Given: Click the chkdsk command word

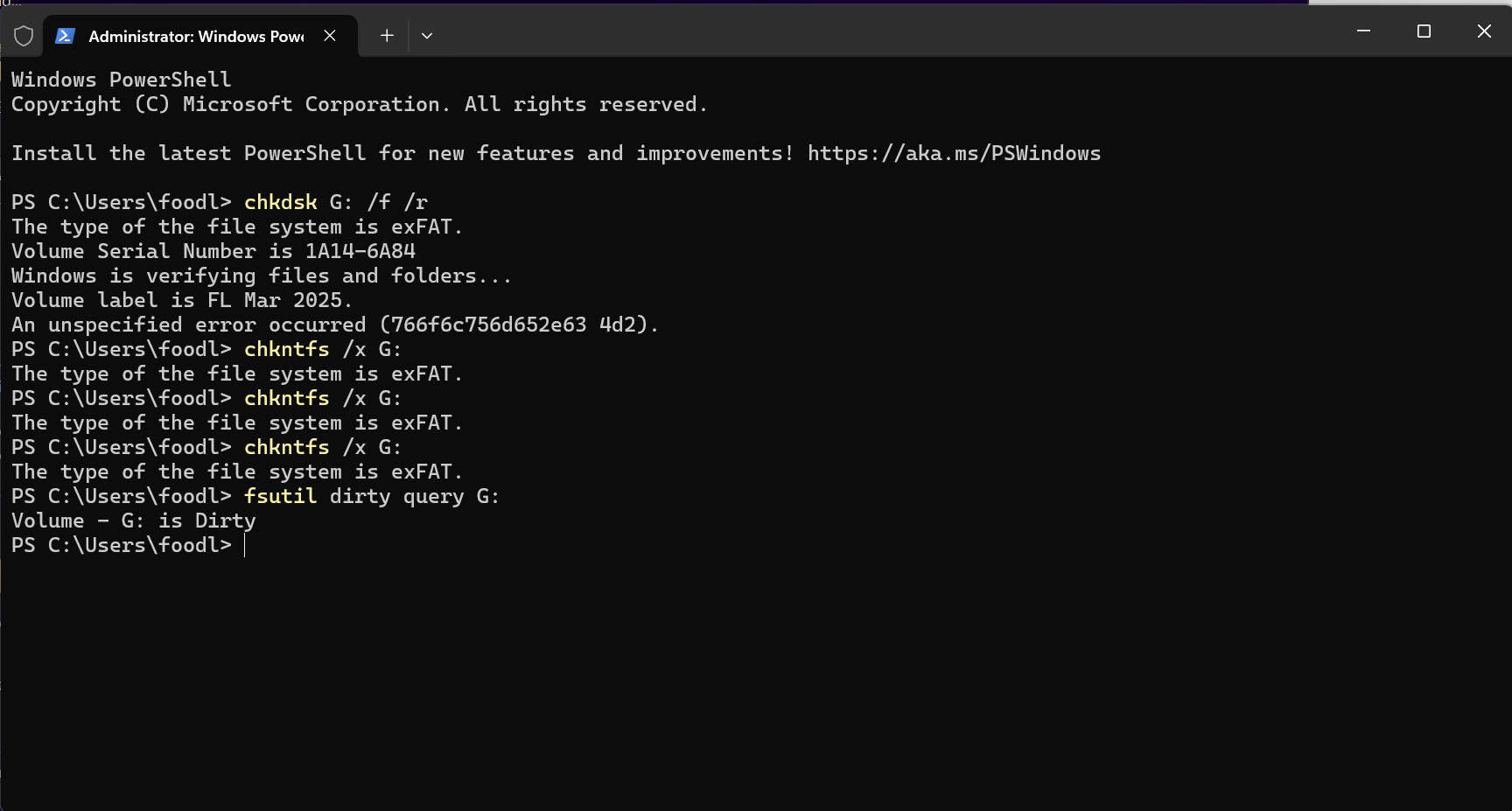Looking at the screenshot, I should pyautogui.click(x=280, y=203).
